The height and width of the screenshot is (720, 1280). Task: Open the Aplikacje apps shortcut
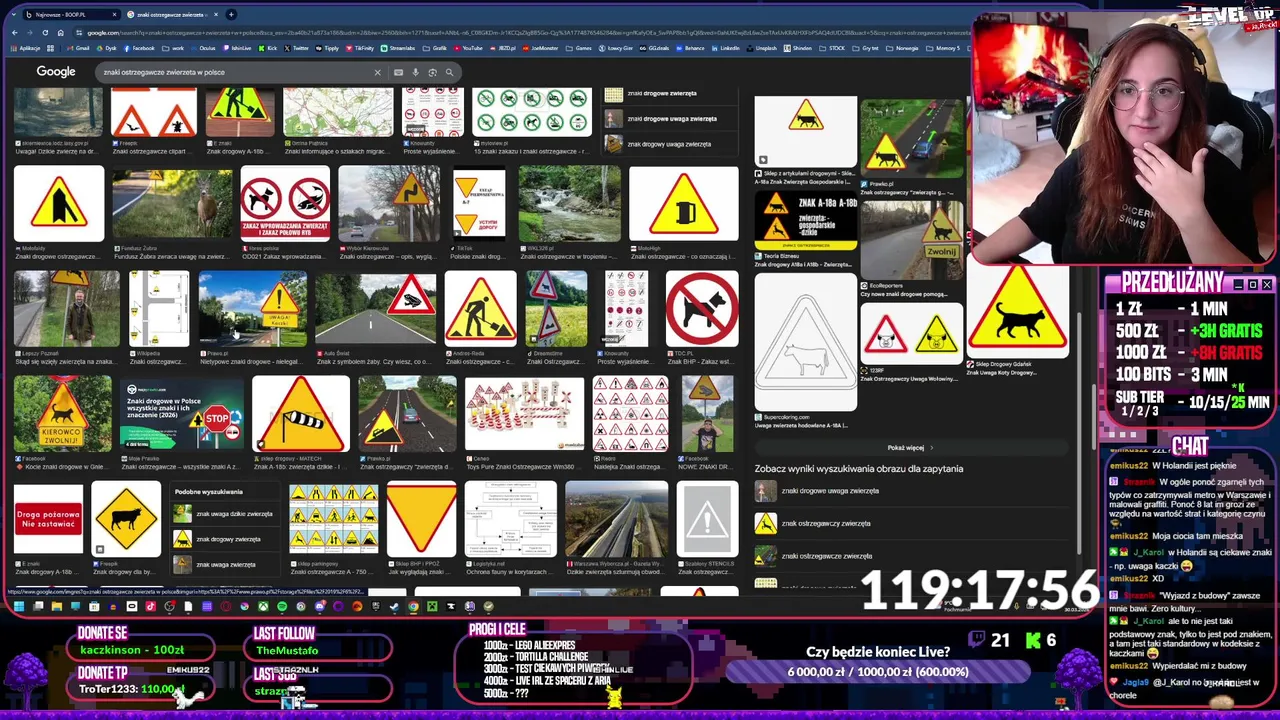tap(26, 48)
